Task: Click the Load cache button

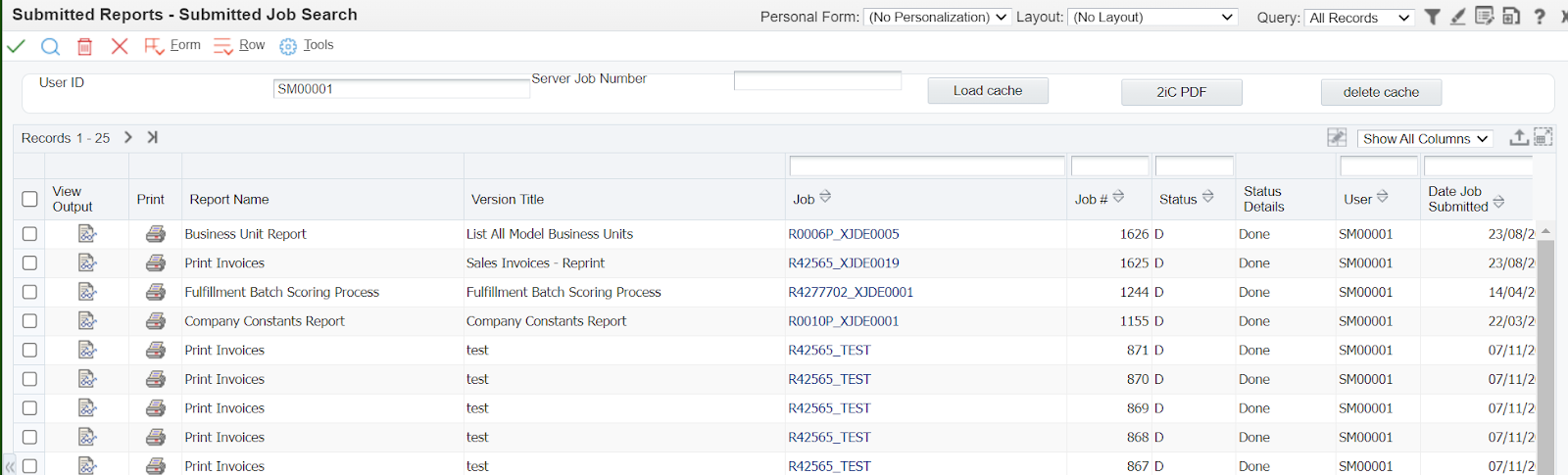Action: click(988, 90)
